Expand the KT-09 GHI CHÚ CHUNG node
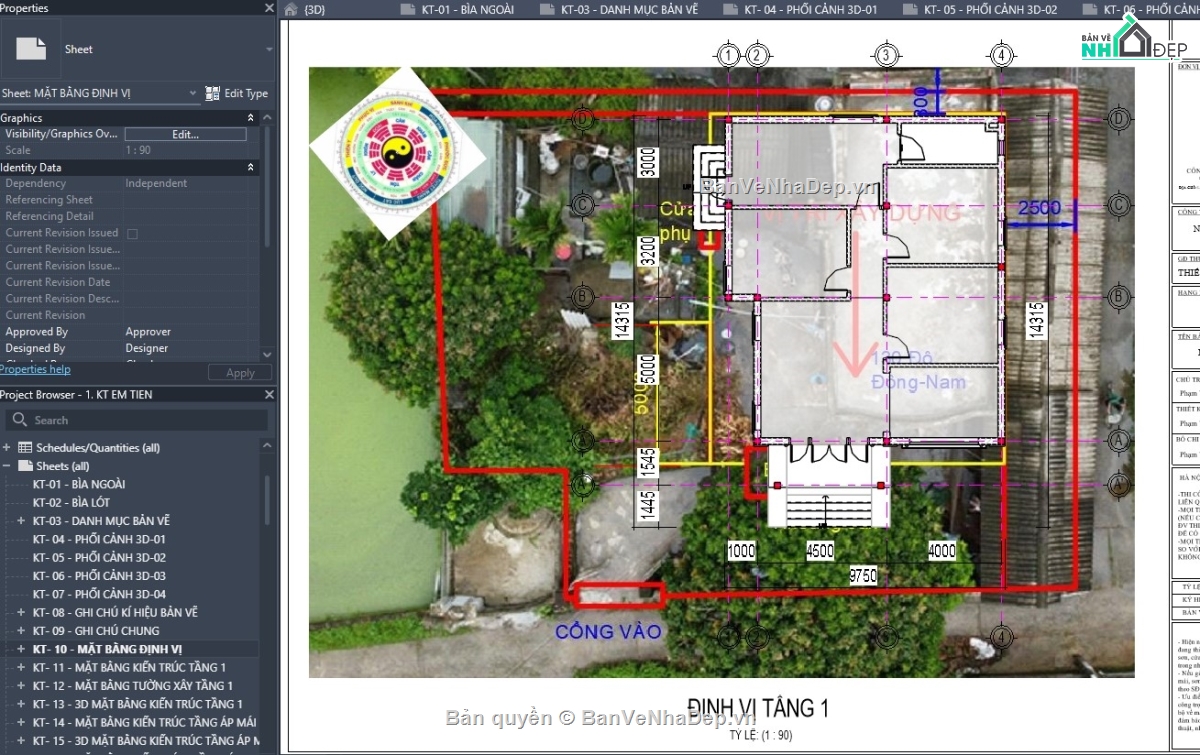Screen dimensions: 1200x755 (21, 631)
